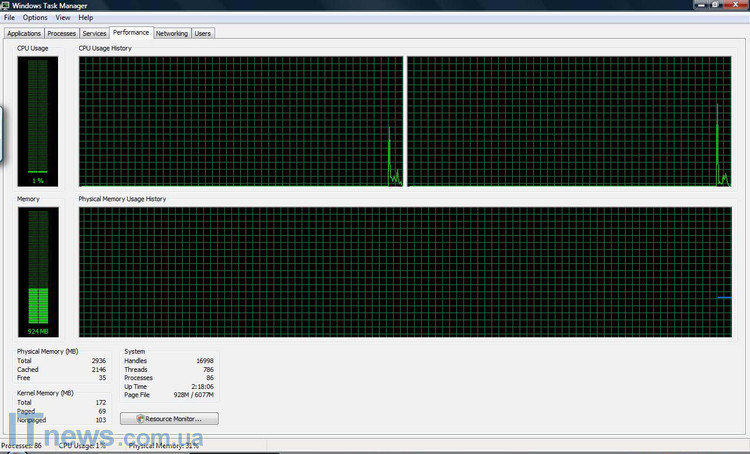
Task: Click the Windows Task Manager title bar icon
Action: (x=7, y=5)
